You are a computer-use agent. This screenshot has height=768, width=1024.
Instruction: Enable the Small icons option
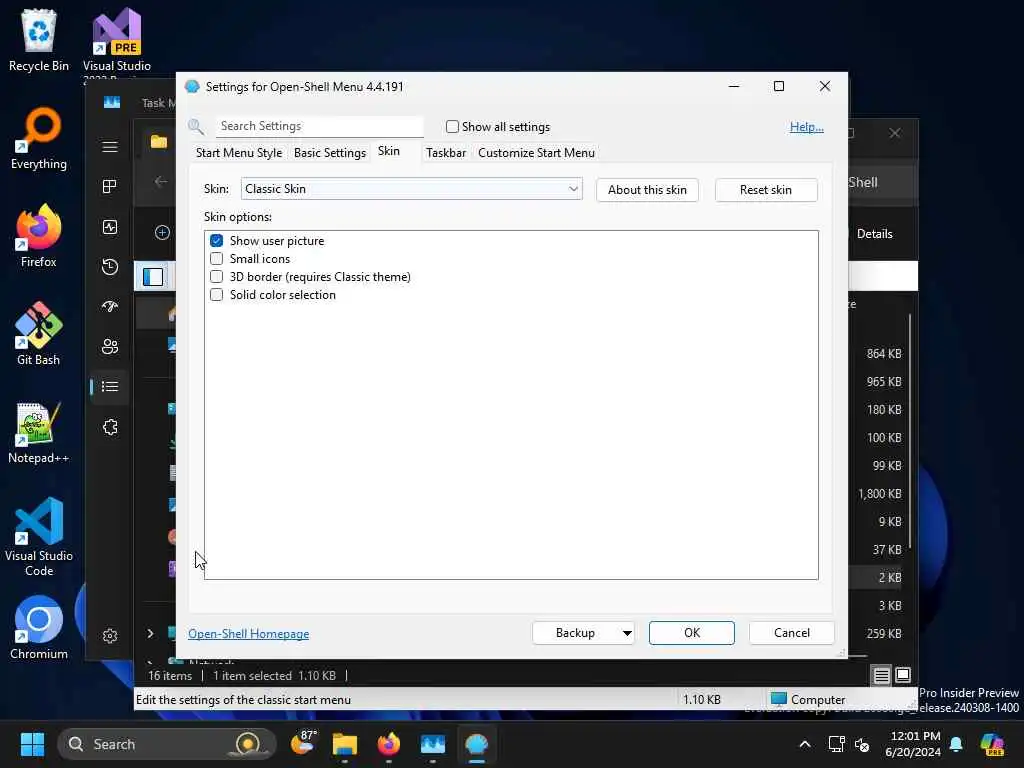coord(216,259)
